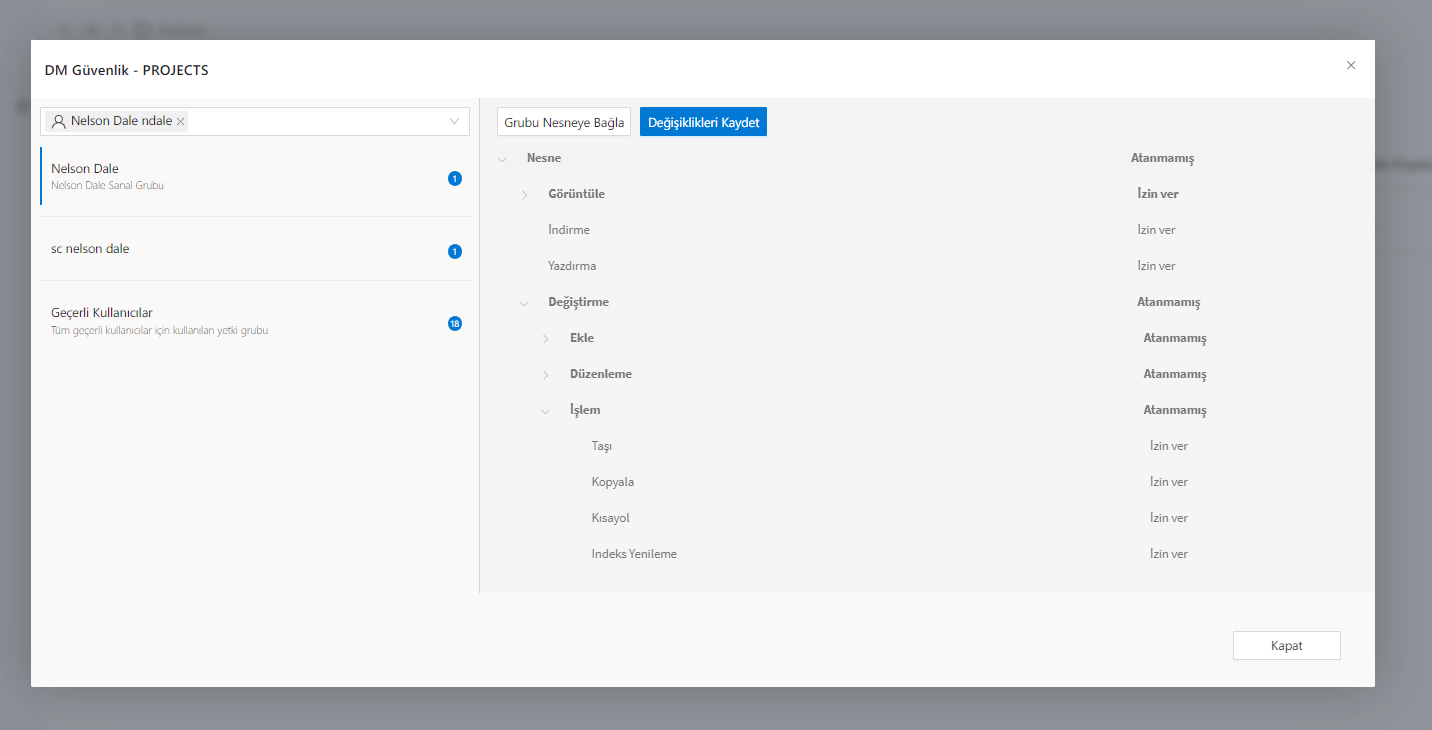
Task: Click İzin ver value for Yazdırma
Action: (1156, 266)
